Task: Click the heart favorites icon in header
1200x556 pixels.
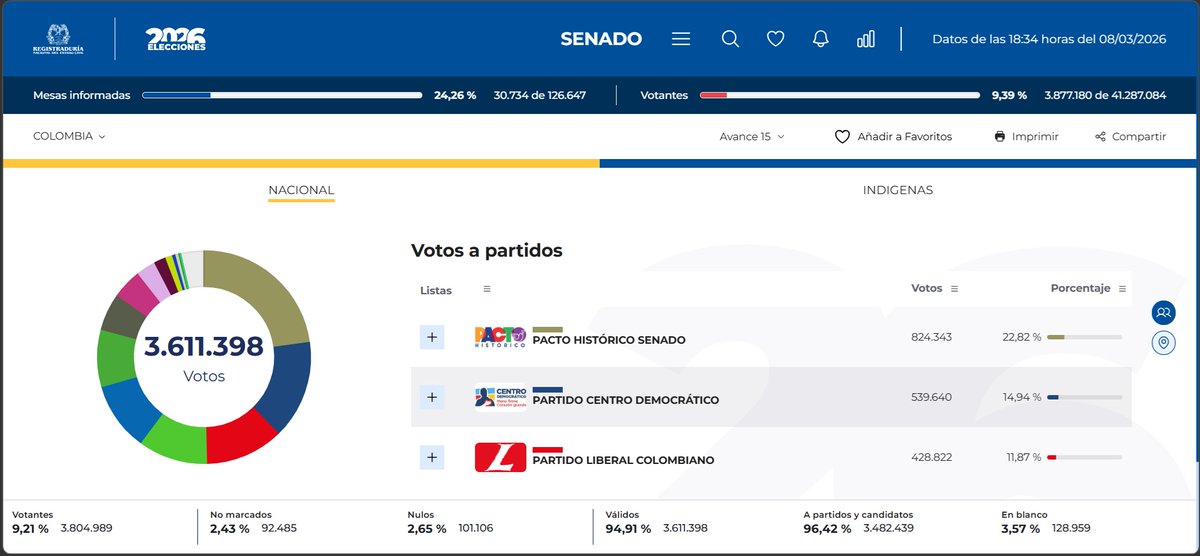Action: pos(775,39)
